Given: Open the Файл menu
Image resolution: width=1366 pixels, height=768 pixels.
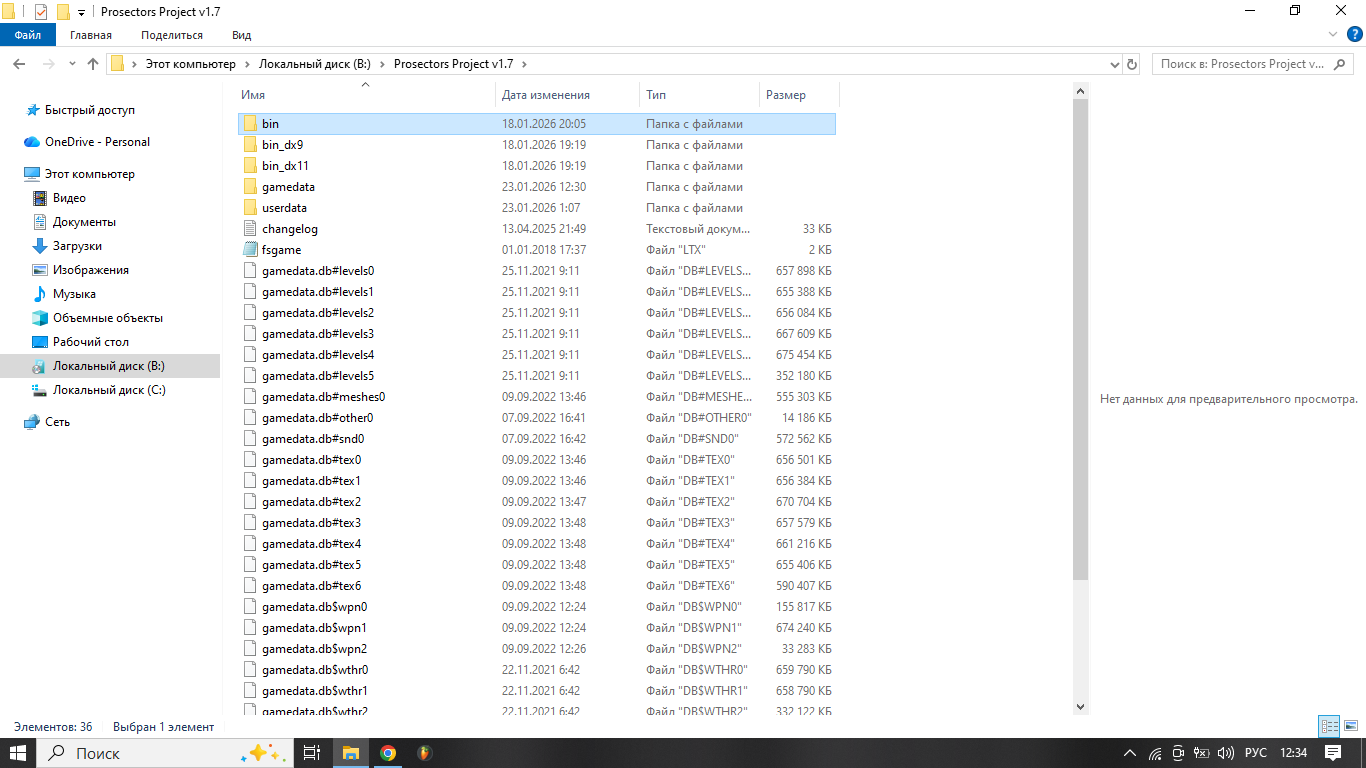Looking at the screenshot, I should [x=28, y=35].
